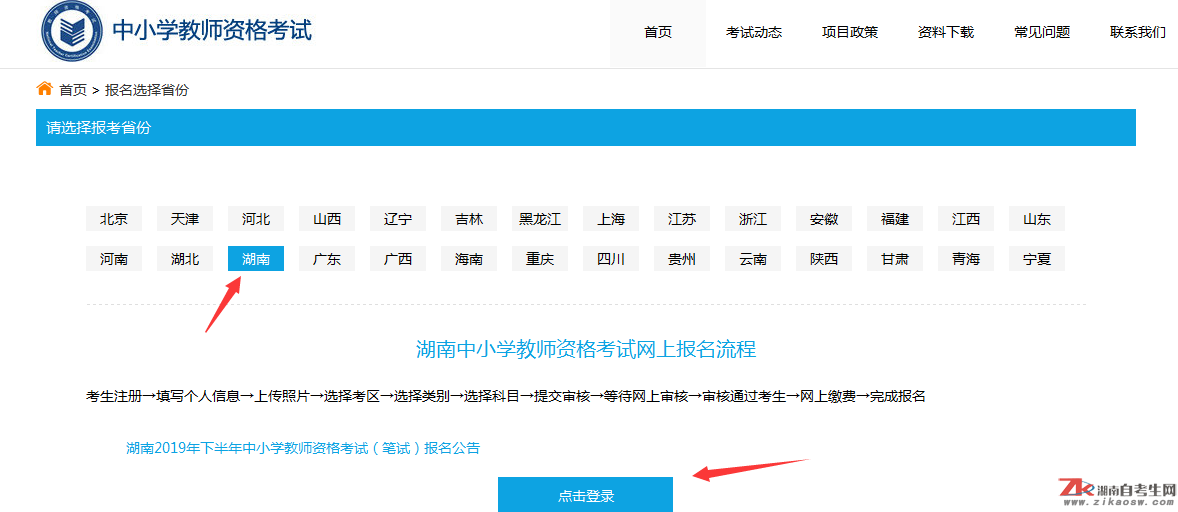Select the 江西 province button
Image resolution: width=1178 pixels, height=512 pixels.
pos(965,219)
